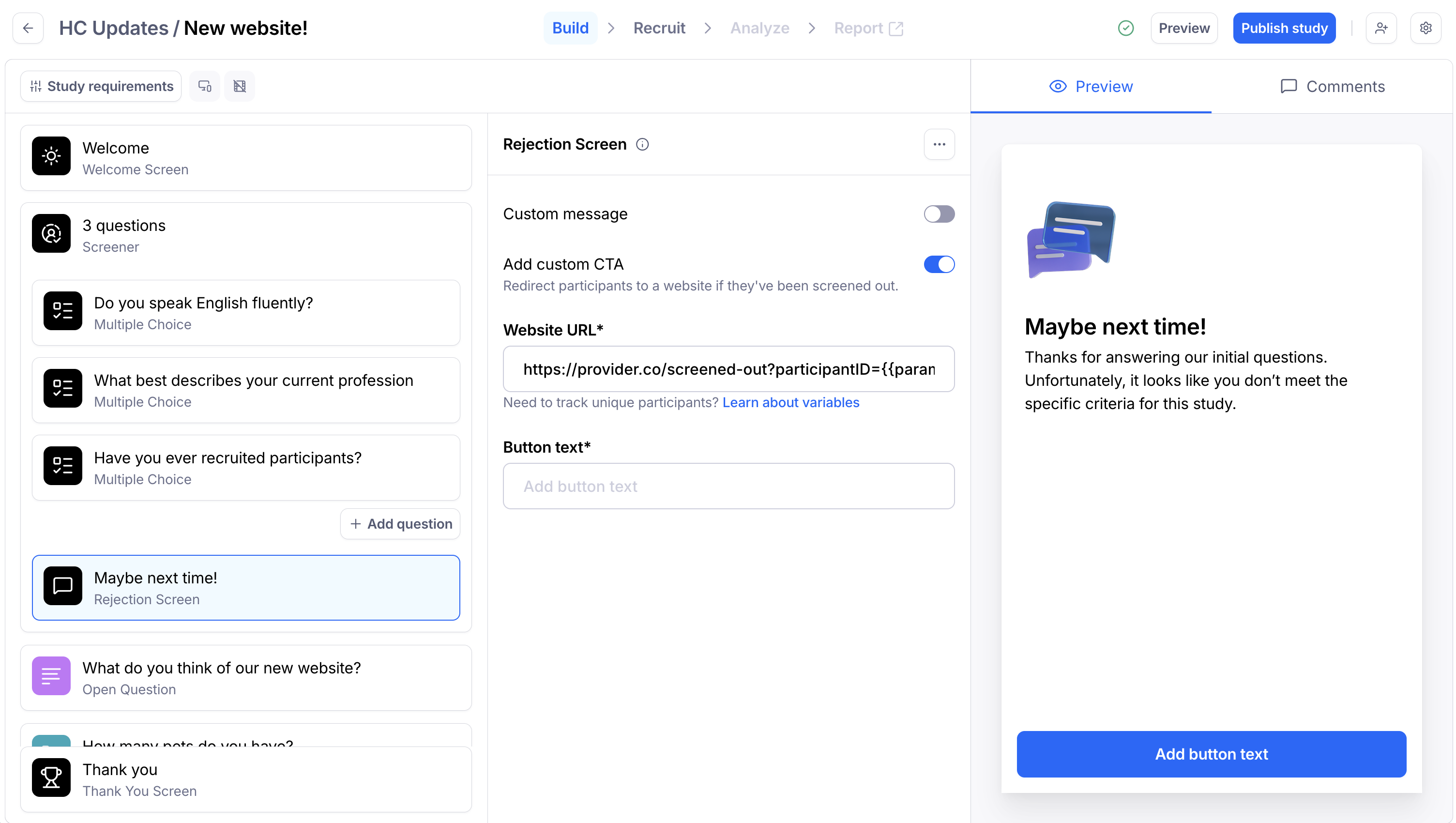Click the Thank you trophy icon
The width and height of the screenshot is (1456, 823).
pyautogui.click(x=51, y=778)
